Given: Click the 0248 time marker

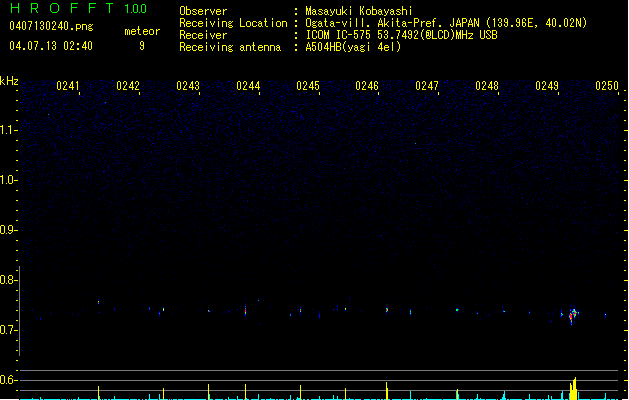Looking at the screenshot, I should point(487,86).
